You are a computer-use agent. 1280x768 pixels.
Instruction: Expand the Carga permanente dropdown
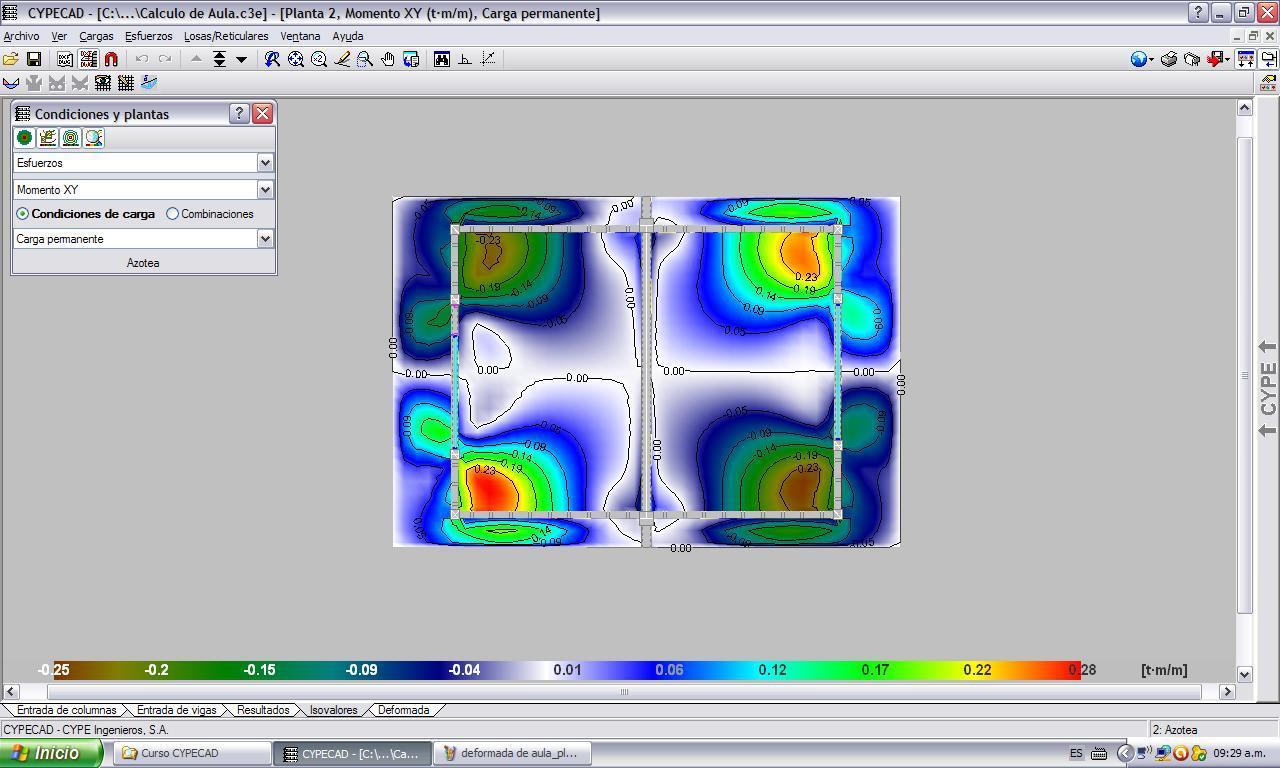pyautogui.click(x=265, y=239)
